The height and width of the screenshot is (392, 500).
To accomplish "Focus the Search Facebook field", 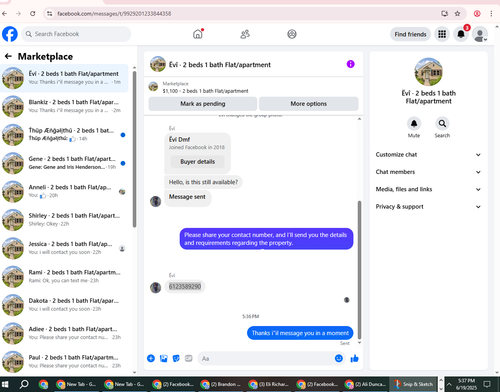I will [x=76, y=34].
